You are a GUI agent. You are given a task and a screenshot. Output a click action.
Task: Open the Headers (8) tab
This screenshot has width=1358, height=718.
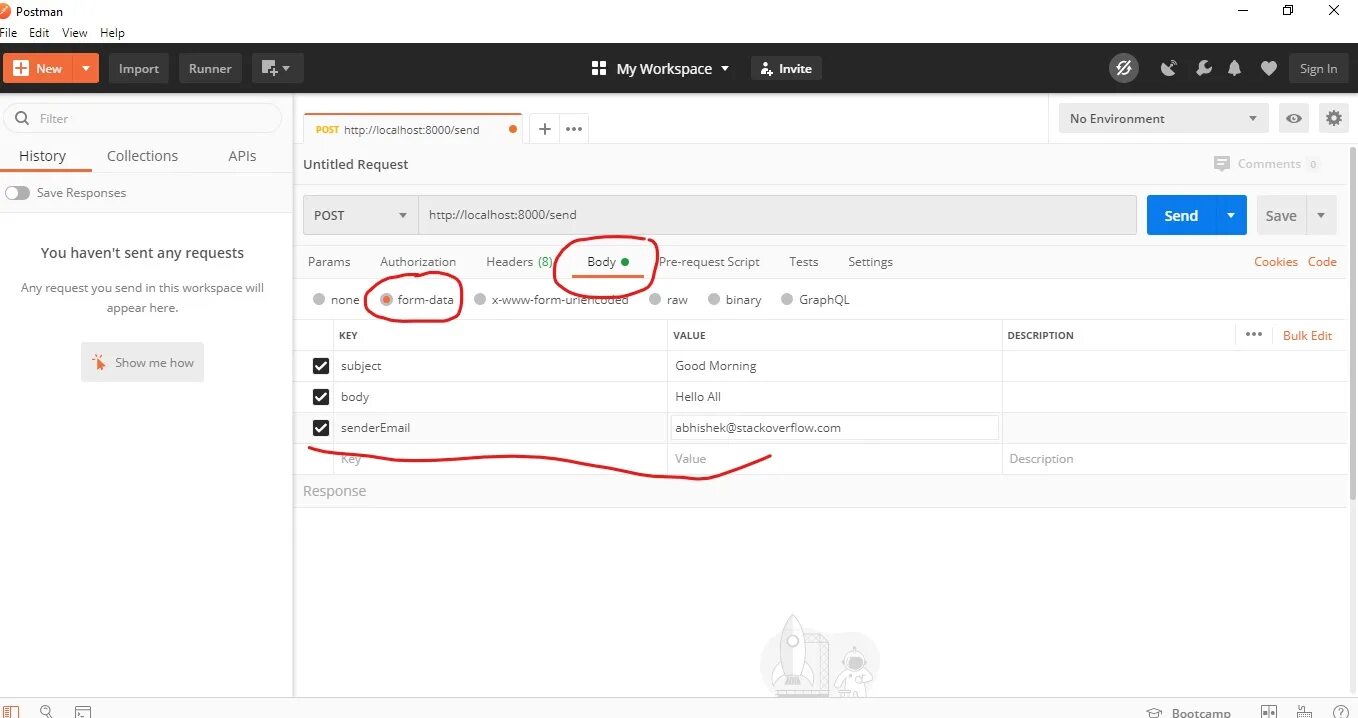(519, 262)
